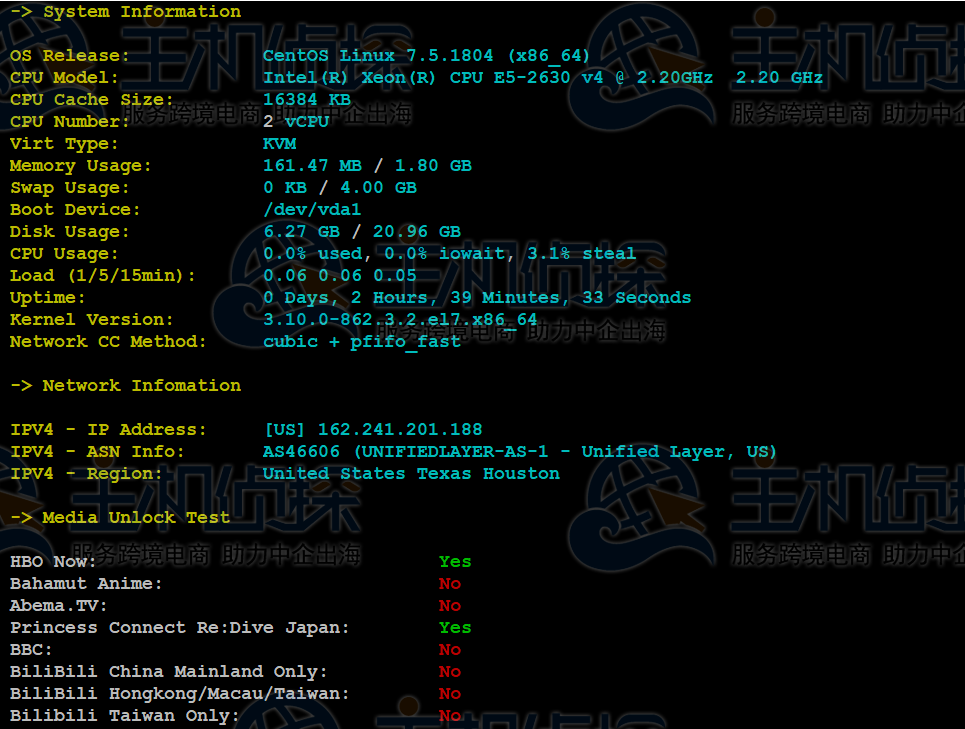Select swap usage '0 KB / 4.00 GB'
The image size is (965, 729).
click(x=340, y=188)
